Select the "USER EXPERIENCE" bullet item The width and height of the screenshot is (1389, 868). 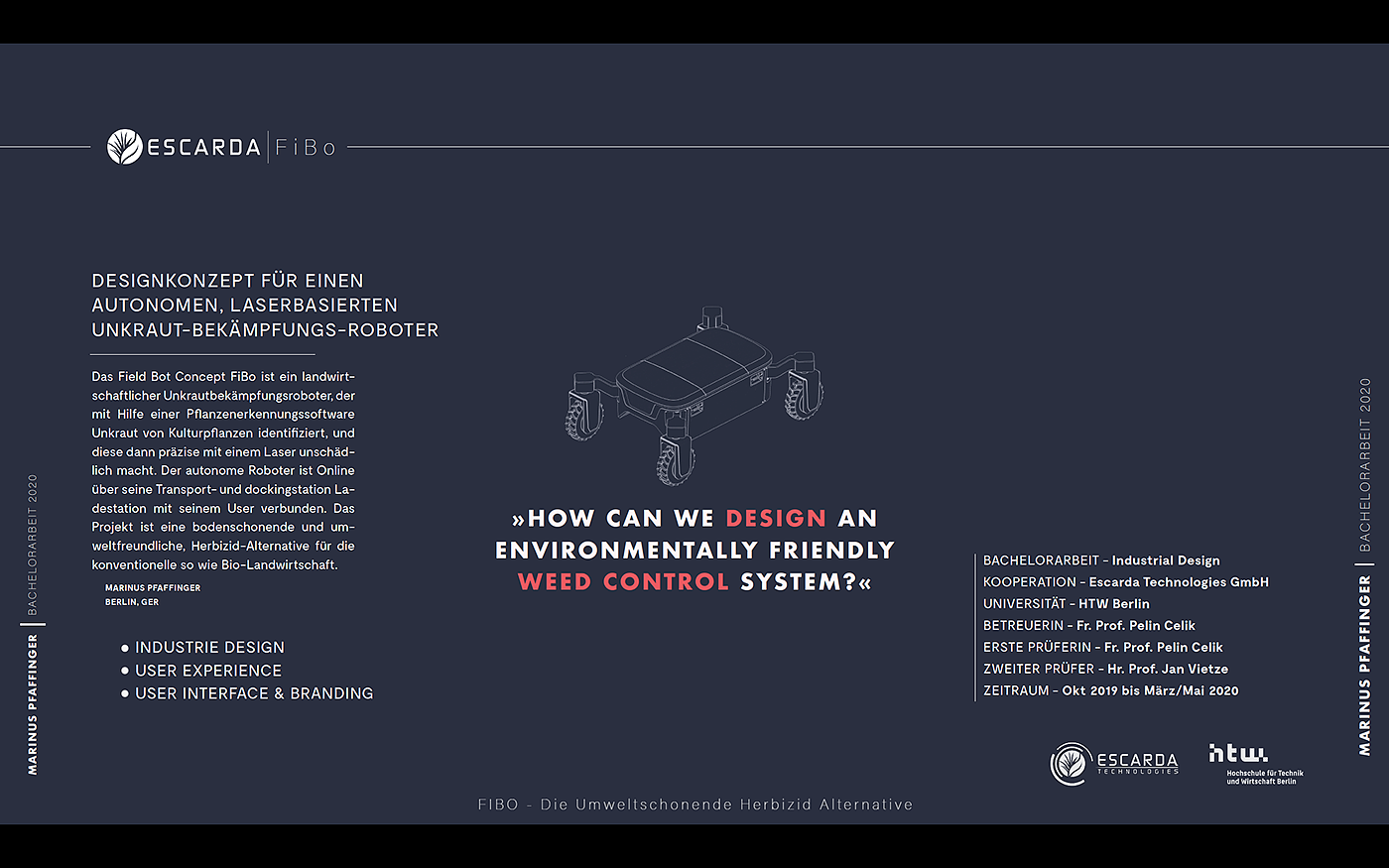click(201, 671)
